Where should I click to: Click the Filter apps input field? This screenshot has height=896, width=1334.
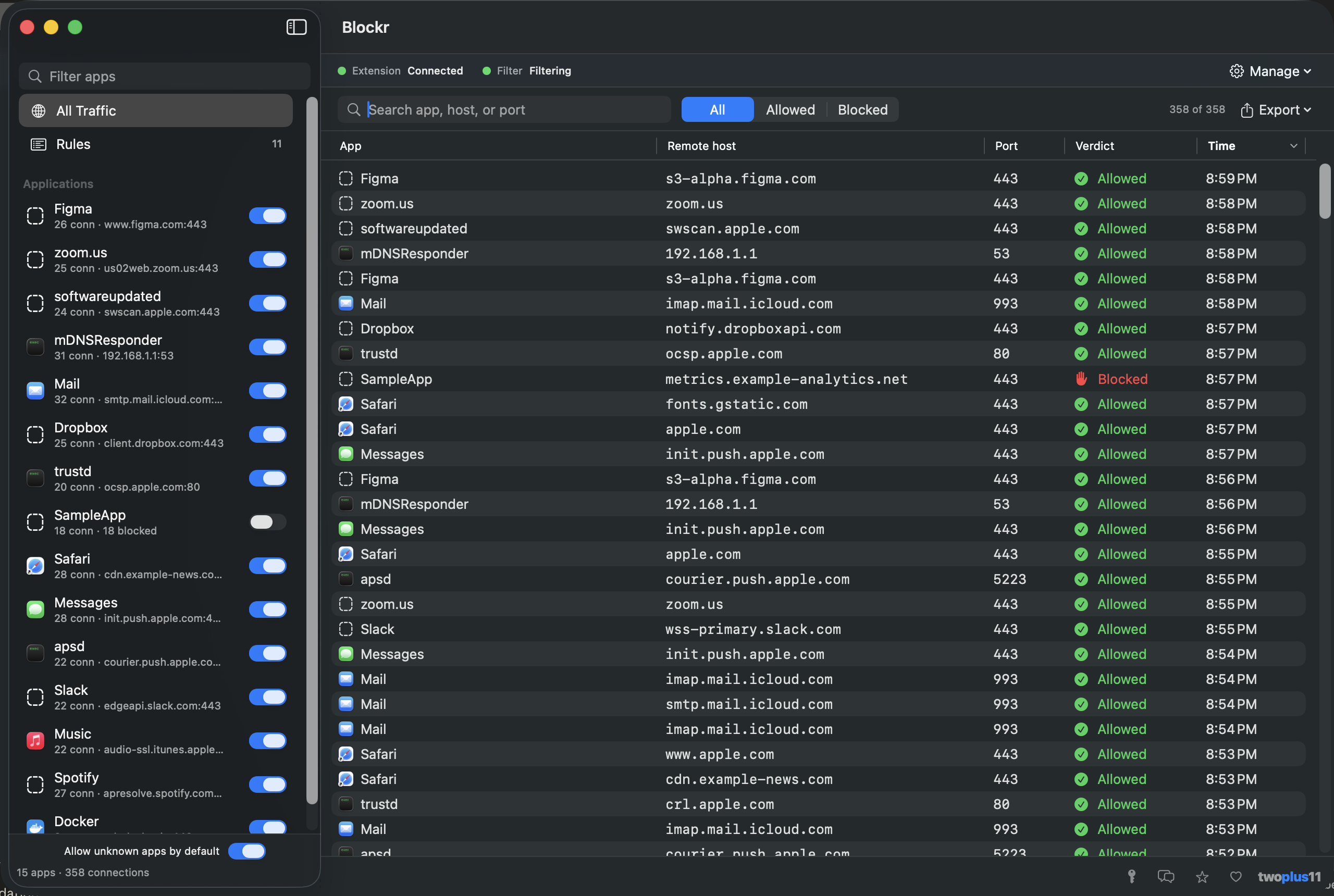point(165,76)
